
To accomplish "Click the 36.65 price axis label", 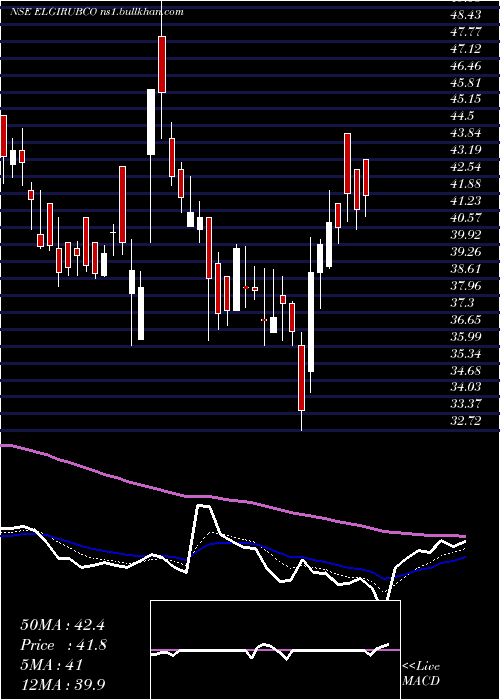I will (x=467, y=320).
